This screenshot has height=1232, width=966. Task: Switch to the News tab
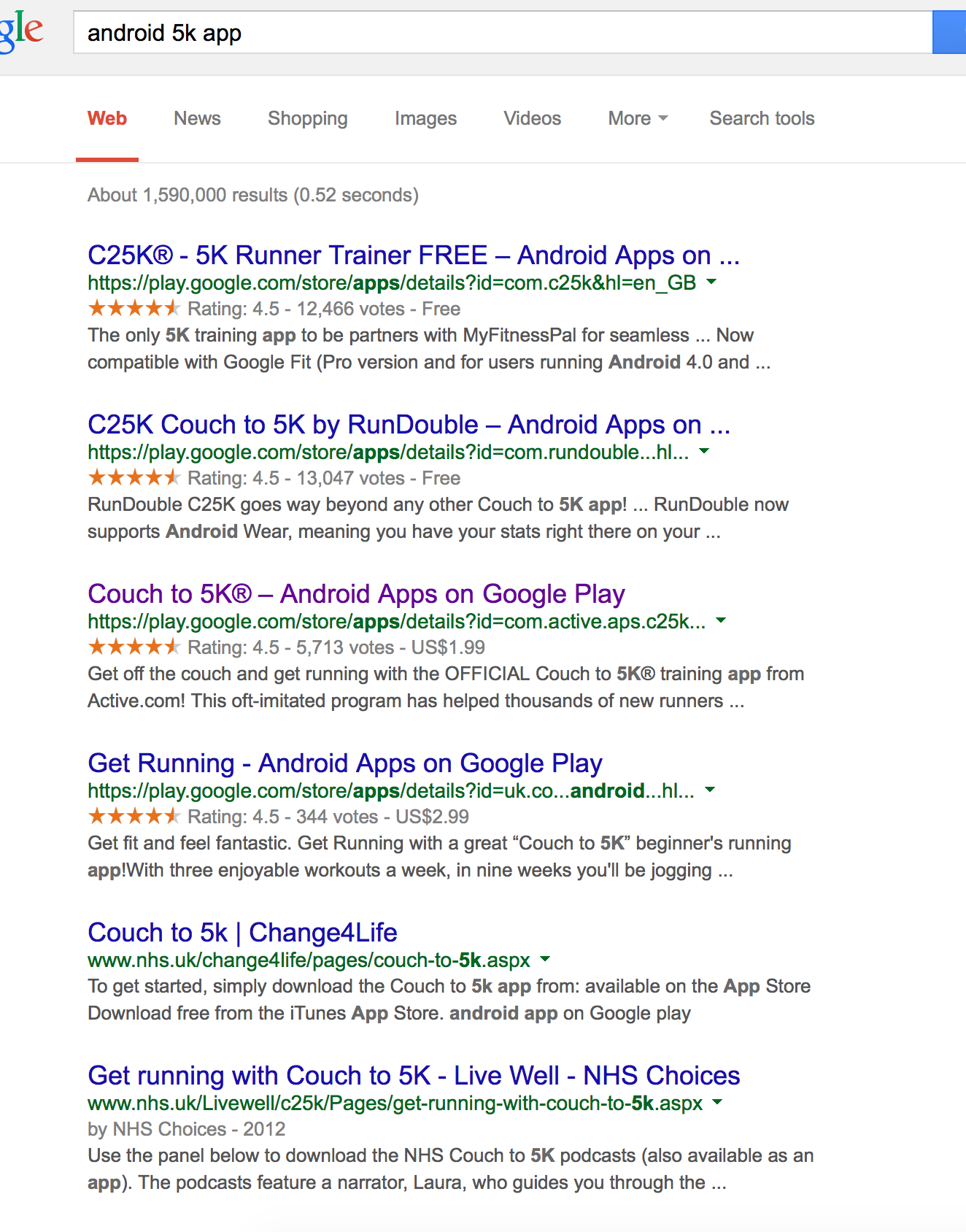[197, 118]
